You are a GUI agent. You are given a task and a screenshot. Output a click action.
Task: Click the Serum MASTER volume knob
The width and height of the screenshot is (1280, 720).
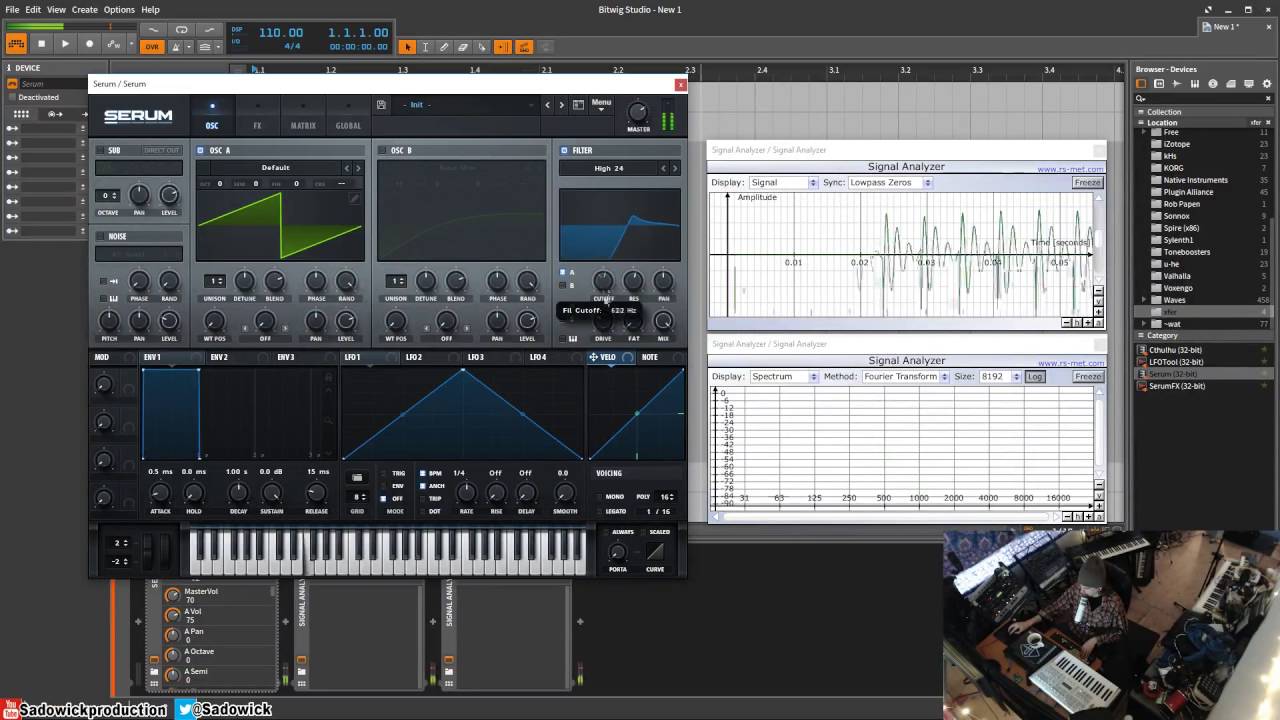click(x=637, y=112)
